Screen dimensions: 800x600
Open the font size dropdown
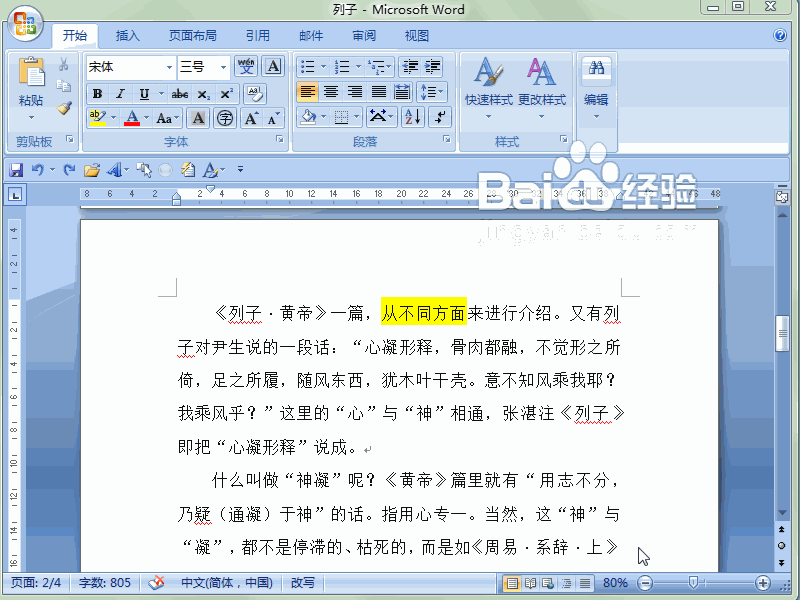[222, 67]
